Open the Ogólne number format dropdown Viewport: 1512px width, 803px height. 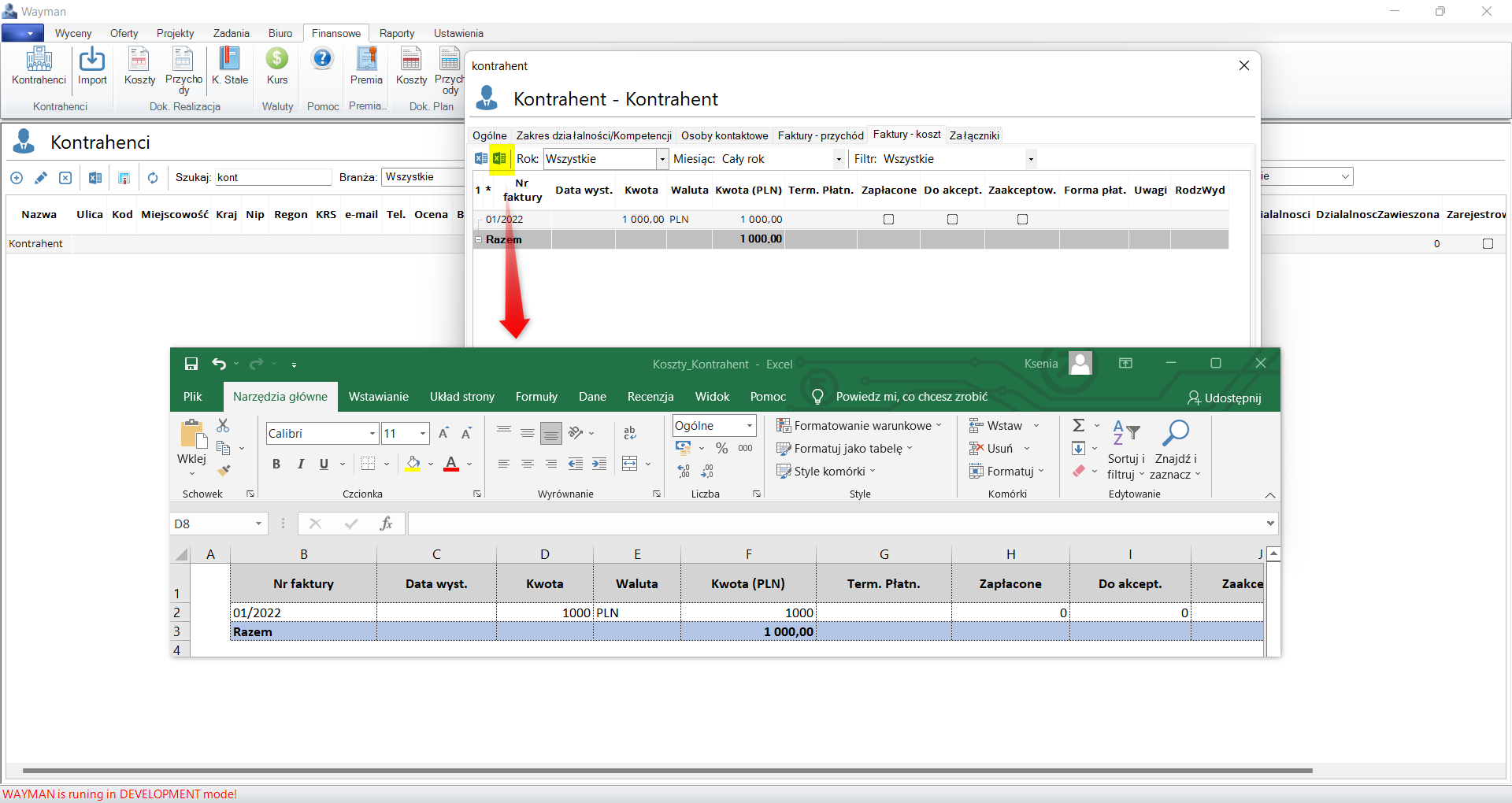click(x=750, y=426)
